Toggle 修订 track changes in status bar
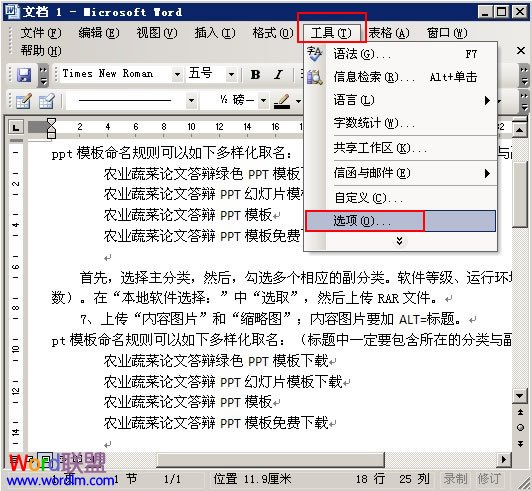 [489, 479]
